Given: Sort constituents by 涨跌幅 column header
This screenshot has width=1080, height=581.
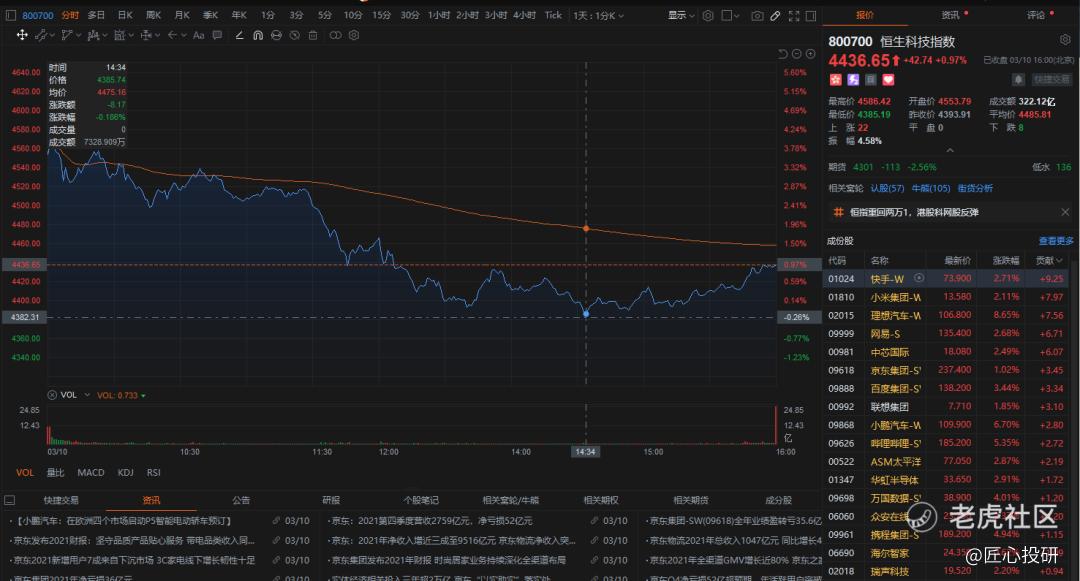Looking at the screenshot, I should 1006,260.
